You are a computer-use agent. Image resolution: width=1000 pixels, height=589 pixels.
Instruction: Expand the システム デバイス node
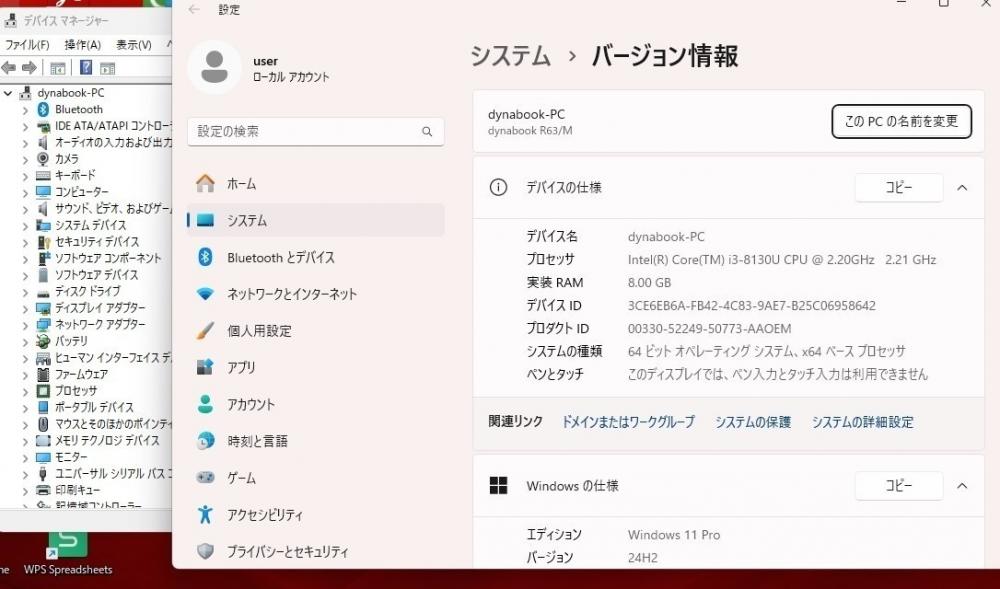[x=26, y=226]
